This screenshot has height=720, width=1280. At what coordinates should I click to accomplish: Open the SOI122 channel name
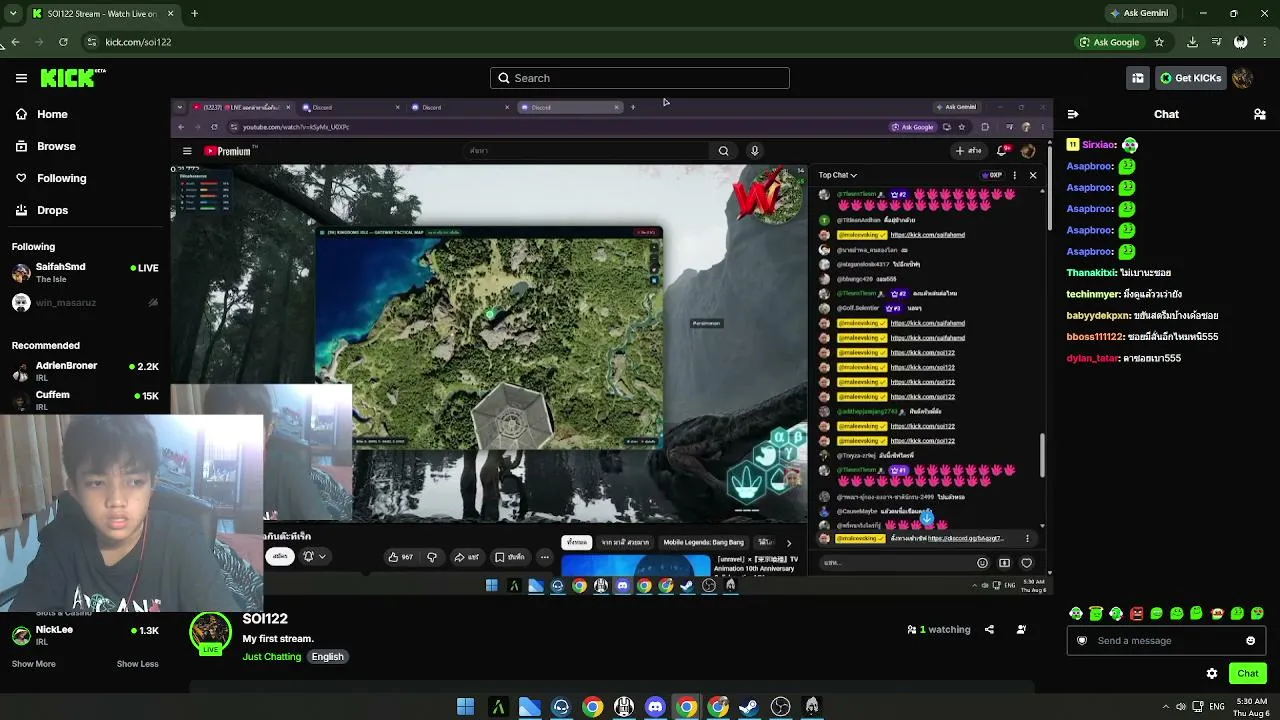click(x=265, y=619)
